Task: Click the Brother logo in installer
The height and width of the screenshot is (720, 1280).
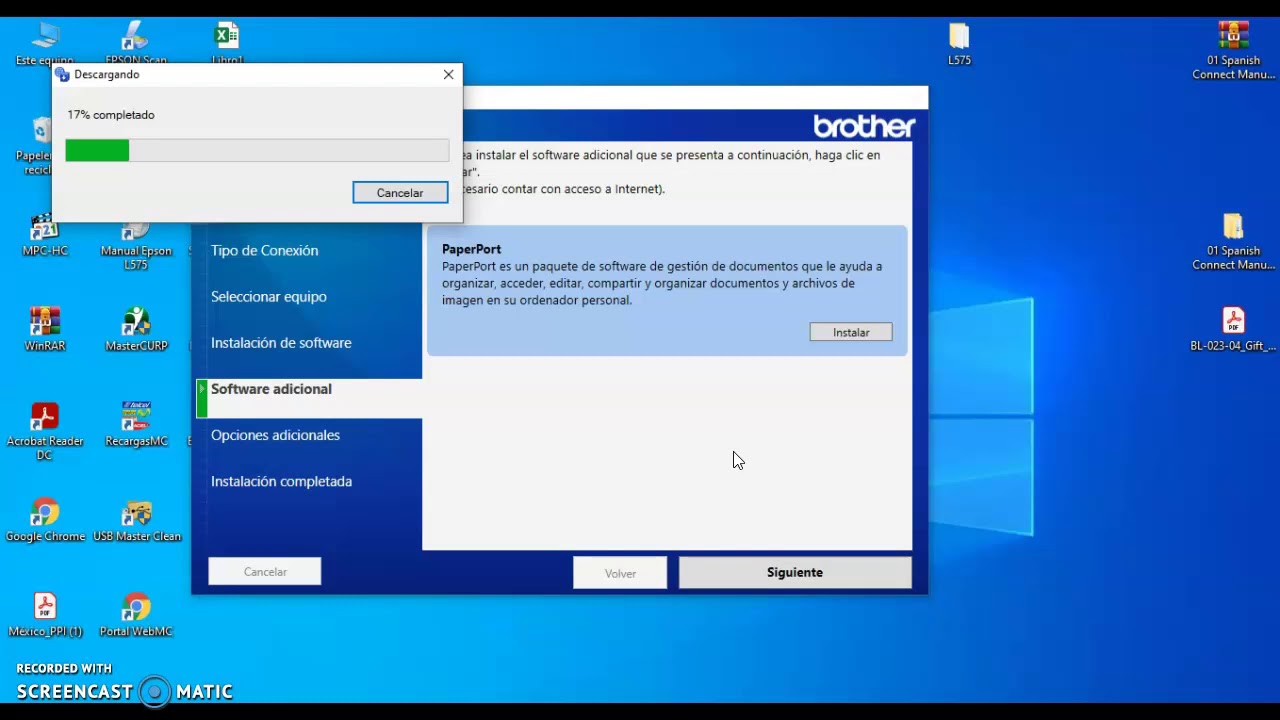Action: pyautogui.click(x=864, y=127)
